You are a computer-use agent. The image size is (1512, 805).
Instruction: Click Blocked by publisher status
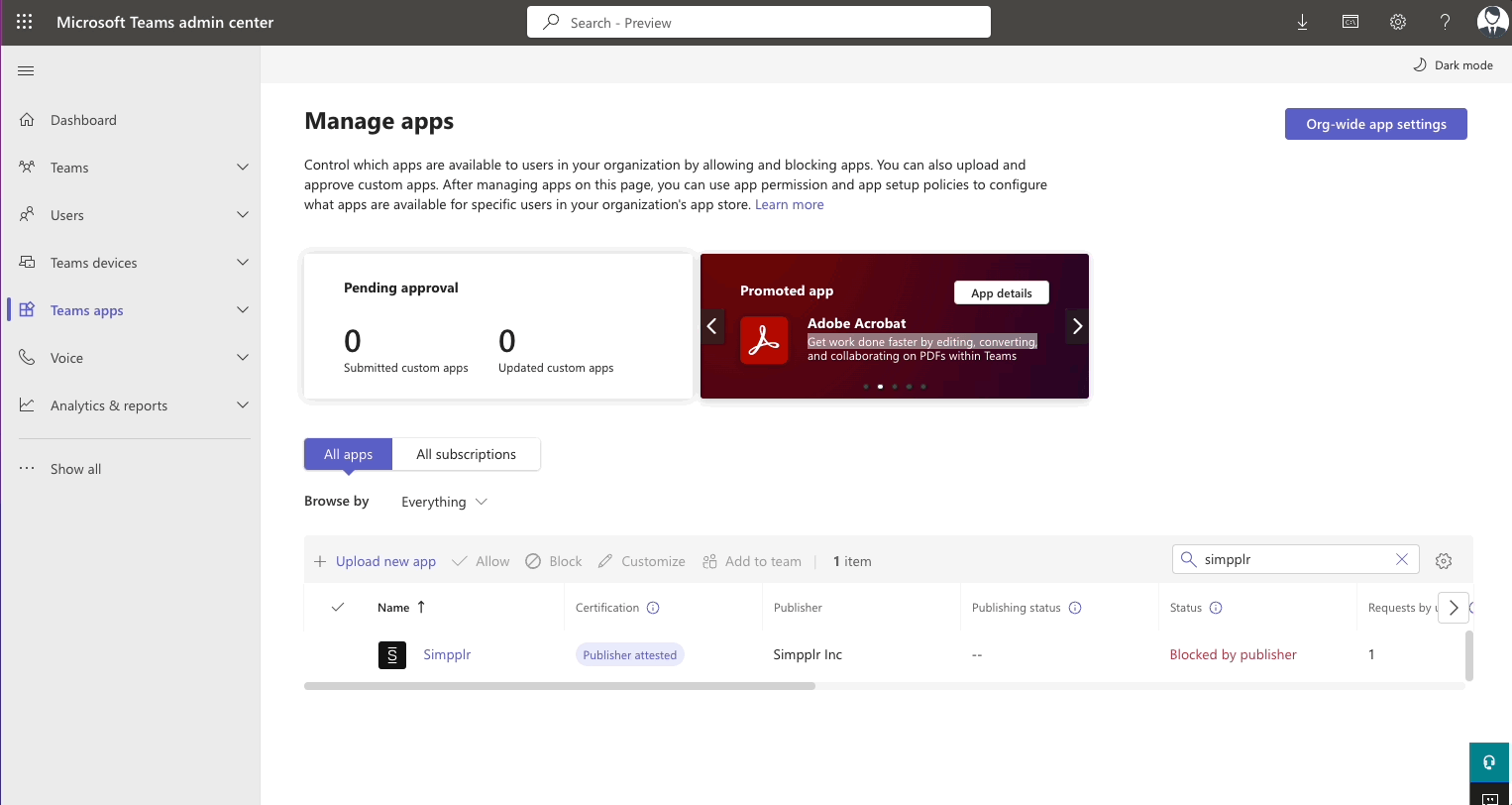point(1233,654)
